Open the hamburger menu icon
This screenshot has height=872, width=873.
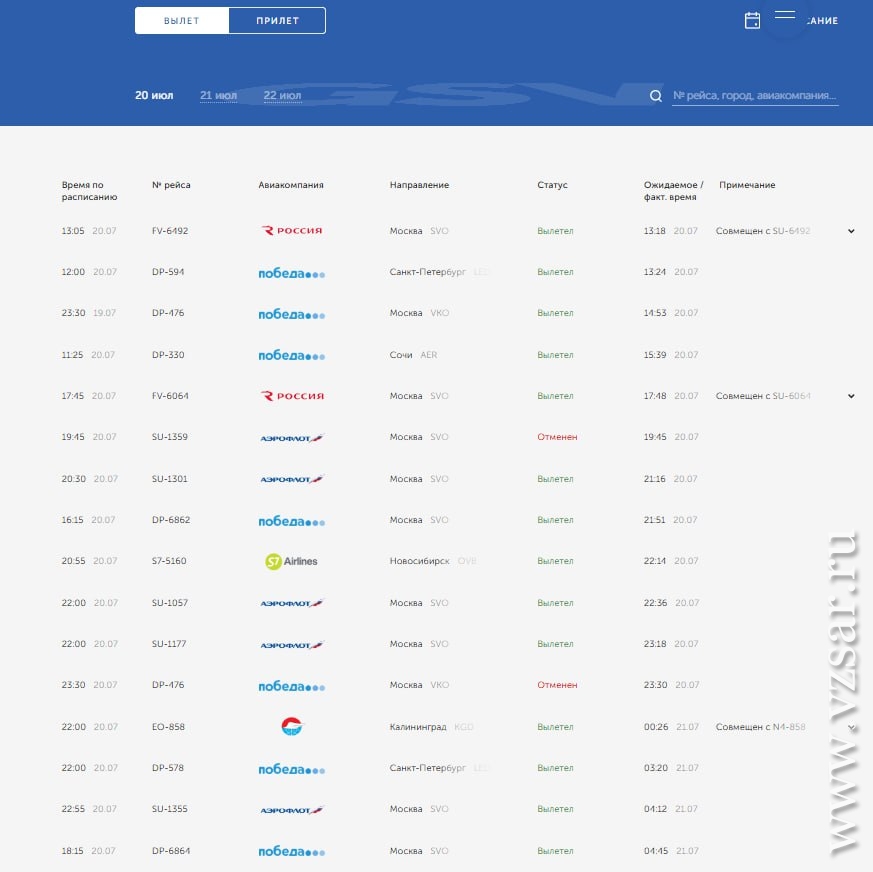tap(784, 15)
